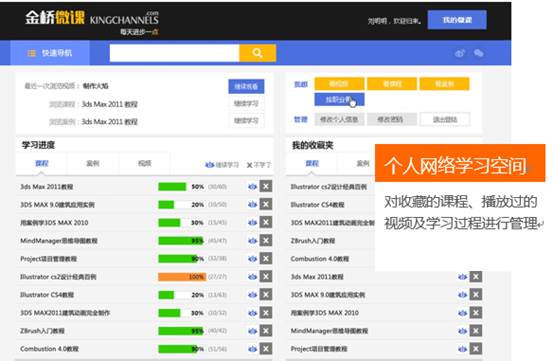
Task: Click the blue 继续观看 button
Action: coord(246,86)
